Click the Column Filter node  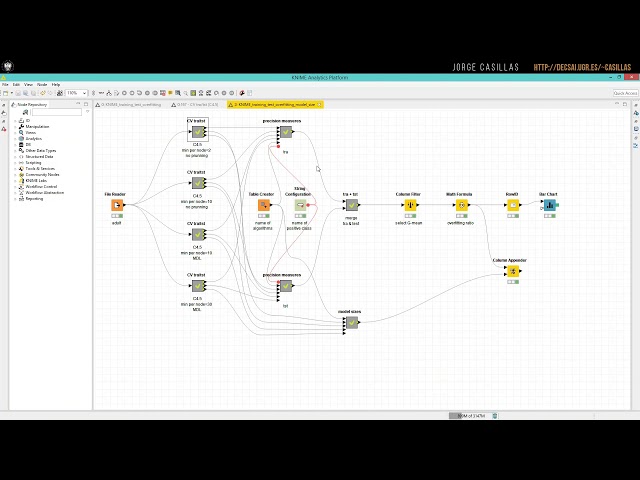pos(410,205)
